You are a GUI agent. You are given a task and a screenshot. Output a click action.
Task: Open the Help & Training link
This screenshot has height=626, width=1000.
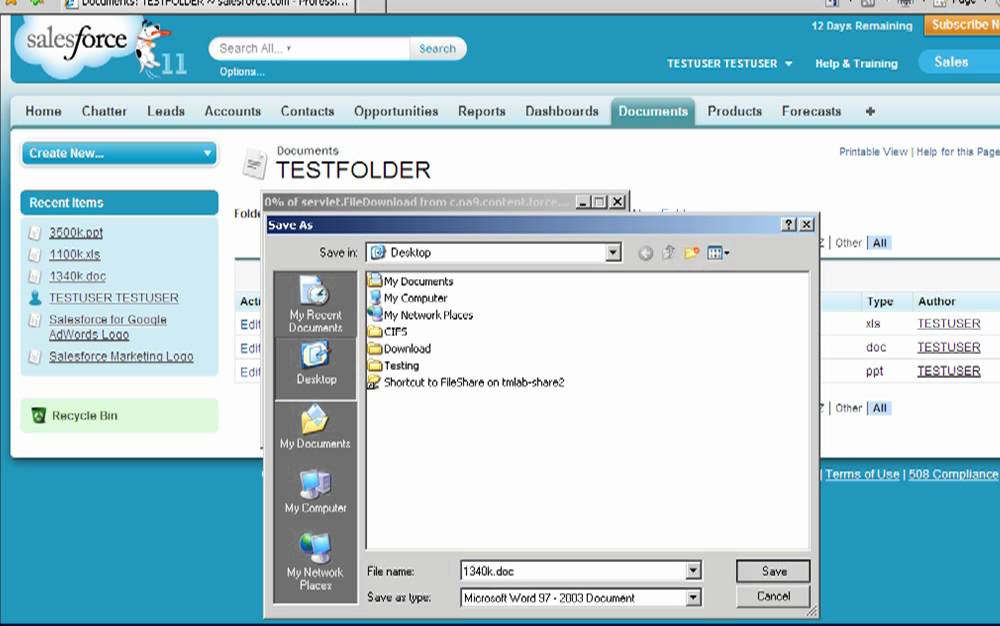tap(857, 64)
